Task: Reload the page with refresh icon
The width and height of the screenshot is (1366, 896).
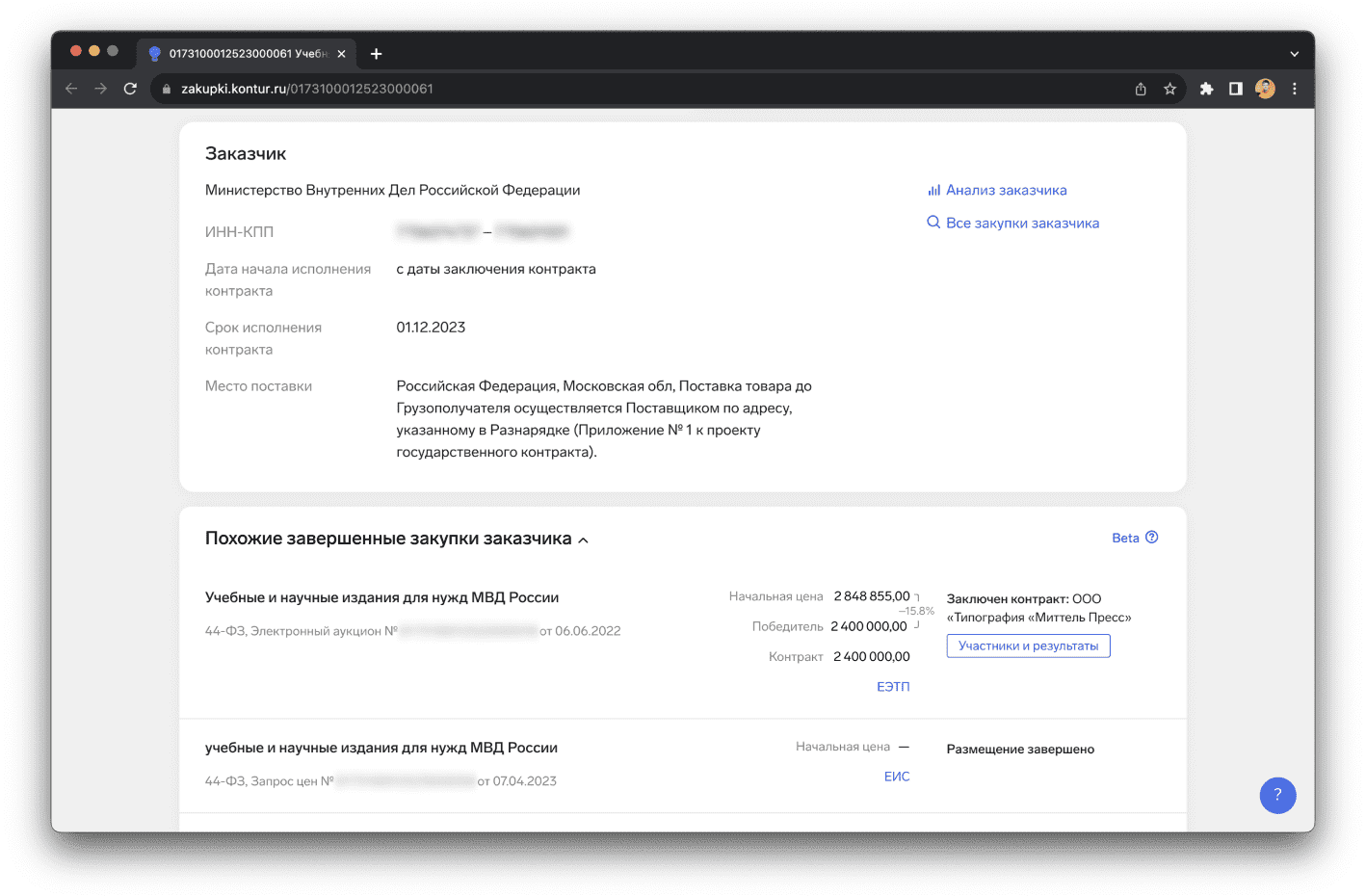Action: pos(130,89)
